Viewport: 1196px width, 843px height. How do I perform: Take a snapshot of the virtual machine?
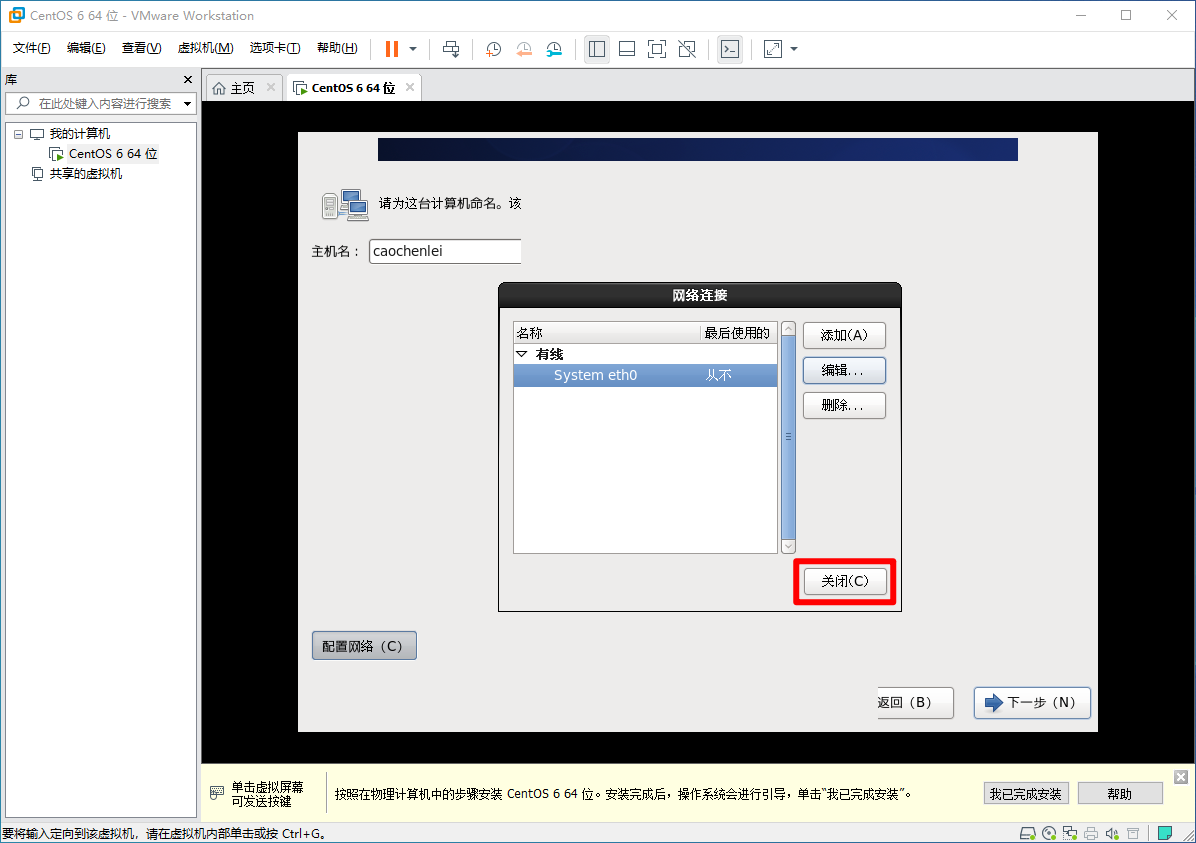pyautogui.click(x=494, y=49)
